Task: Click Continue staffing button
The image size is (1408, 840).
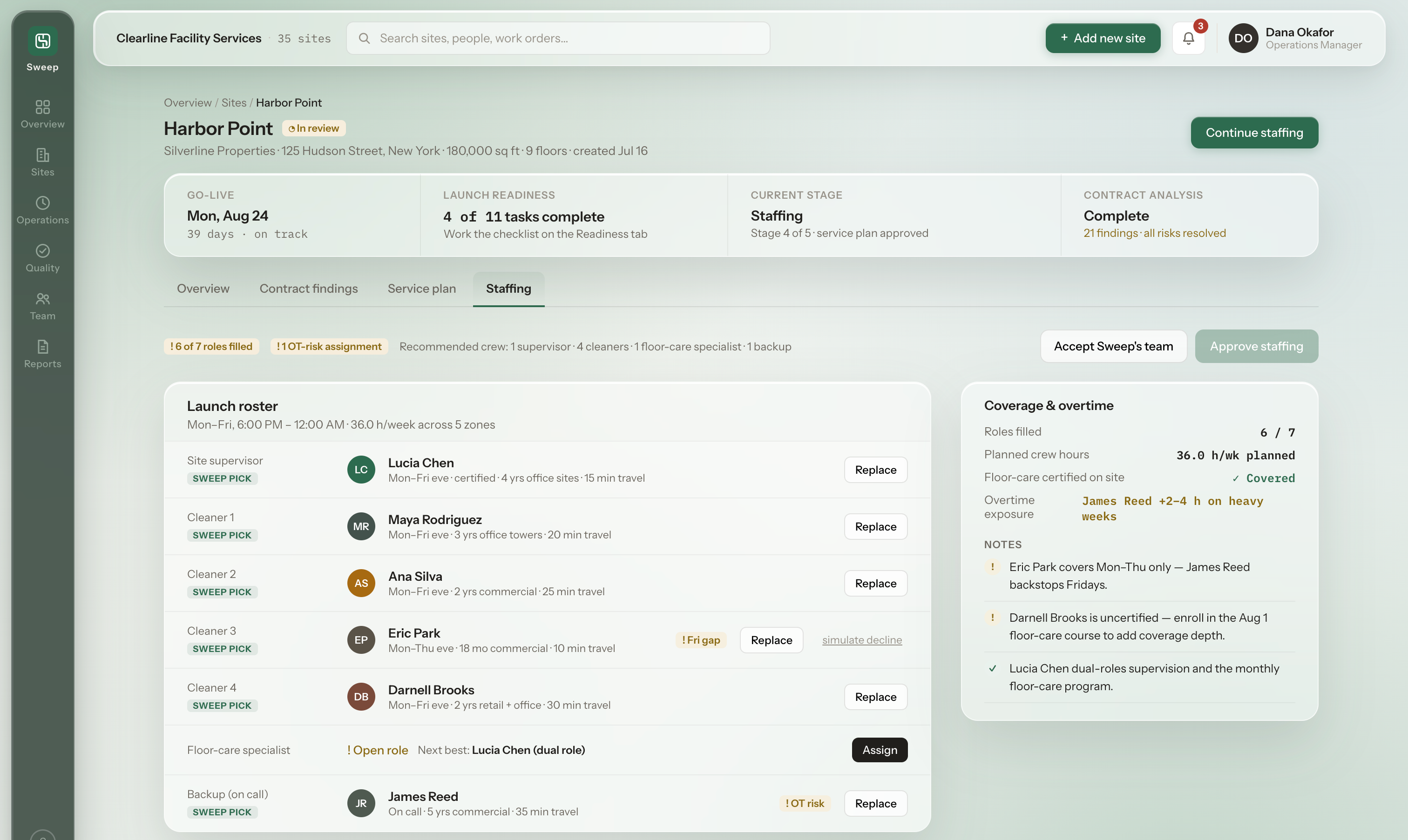Action: pyautogui.click(x=1254, y=133)
